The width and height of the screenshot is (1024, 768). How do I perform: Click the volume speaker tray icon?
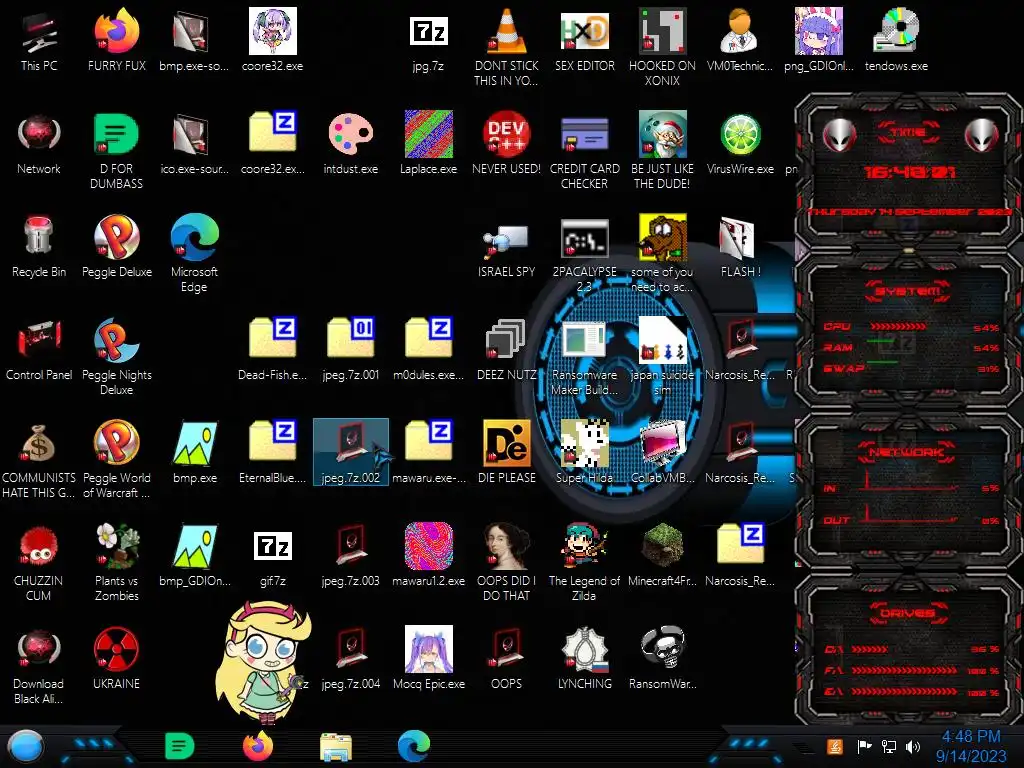tap(913, 746)
